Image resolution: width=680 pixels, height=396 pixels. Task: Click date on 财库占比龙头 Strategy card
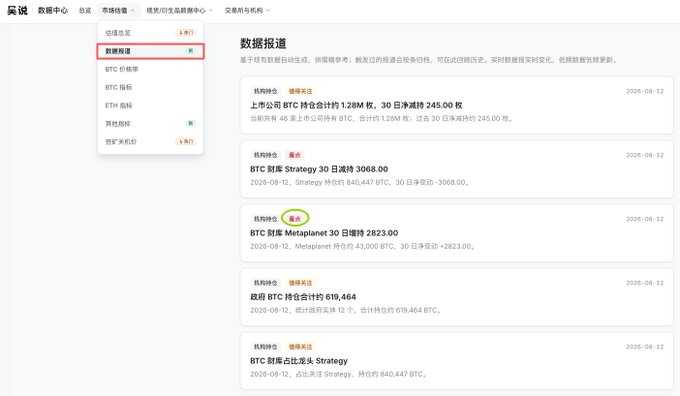[645, 347]
